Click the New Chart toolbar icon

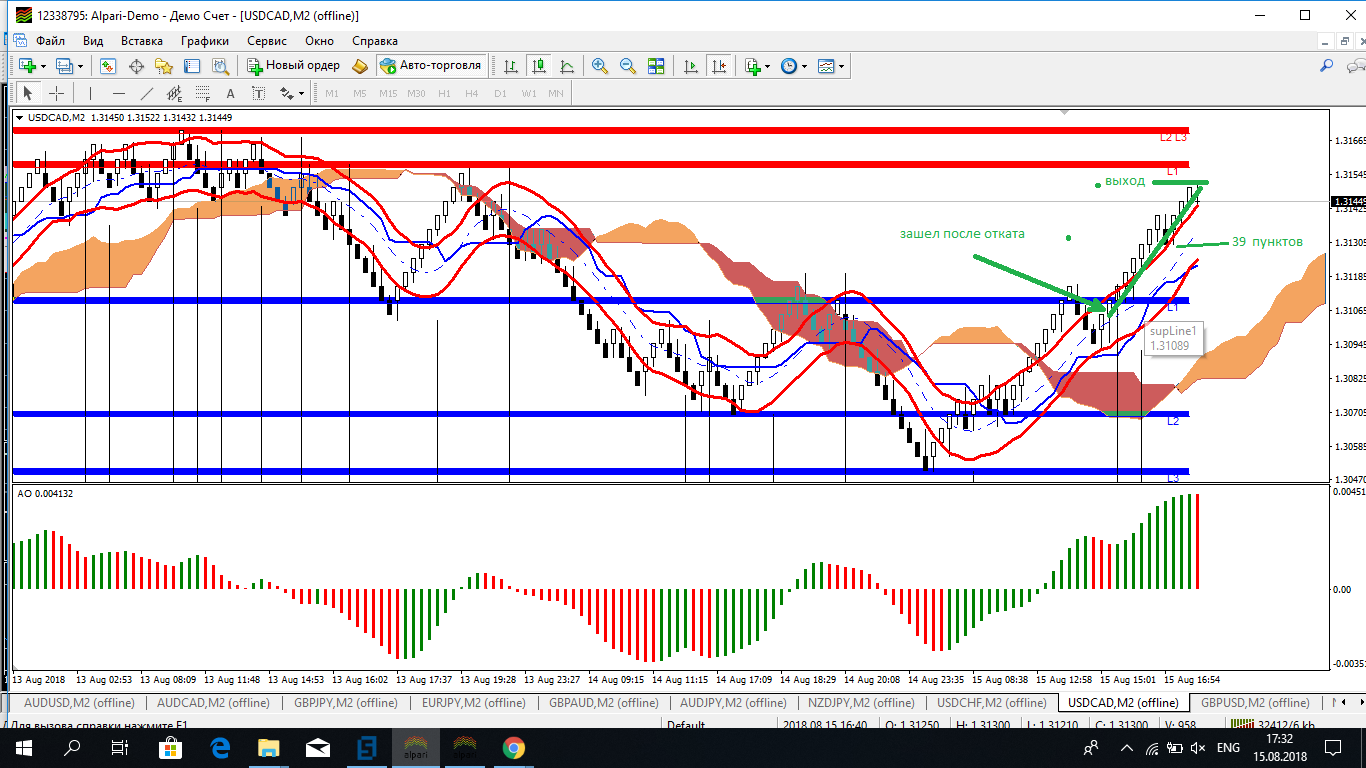(x=27, y=66)
